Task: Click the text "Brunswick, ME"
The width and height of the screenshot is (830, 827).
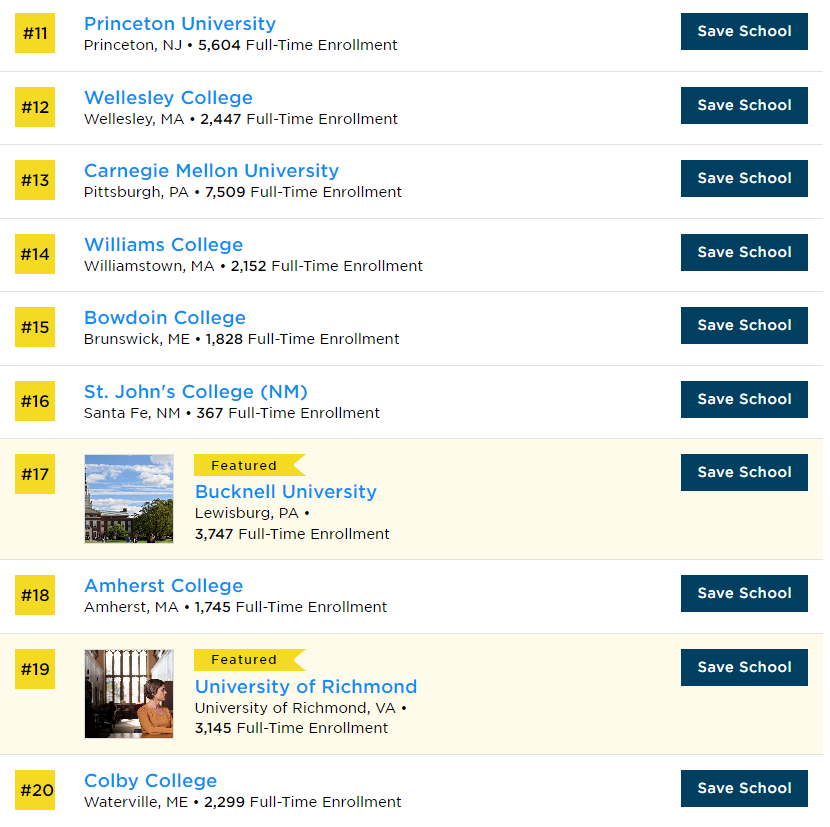Action: pos(137,339)
